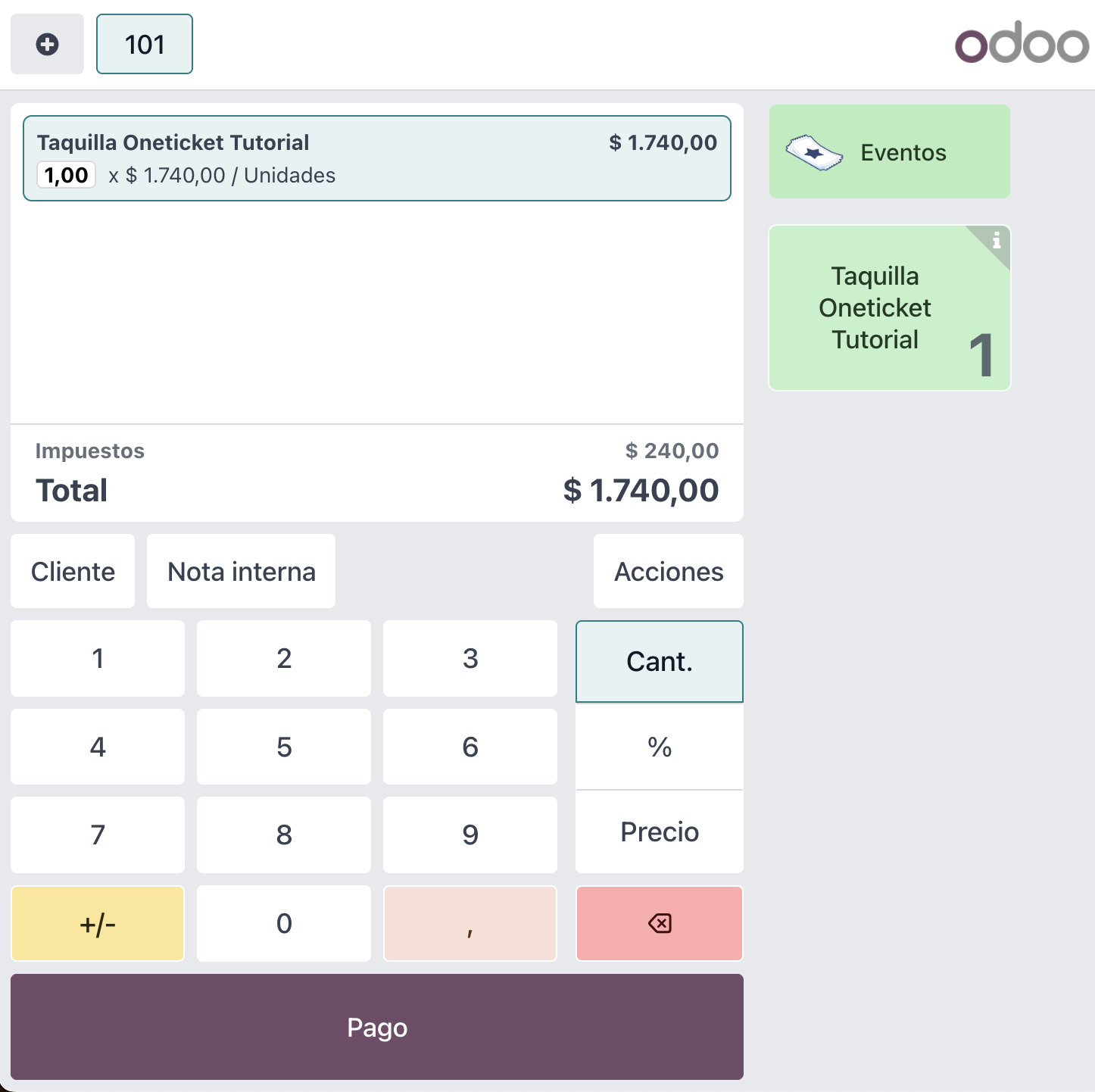
Task: Click the Odoo logo
Action: click(x=1021, y=44)
